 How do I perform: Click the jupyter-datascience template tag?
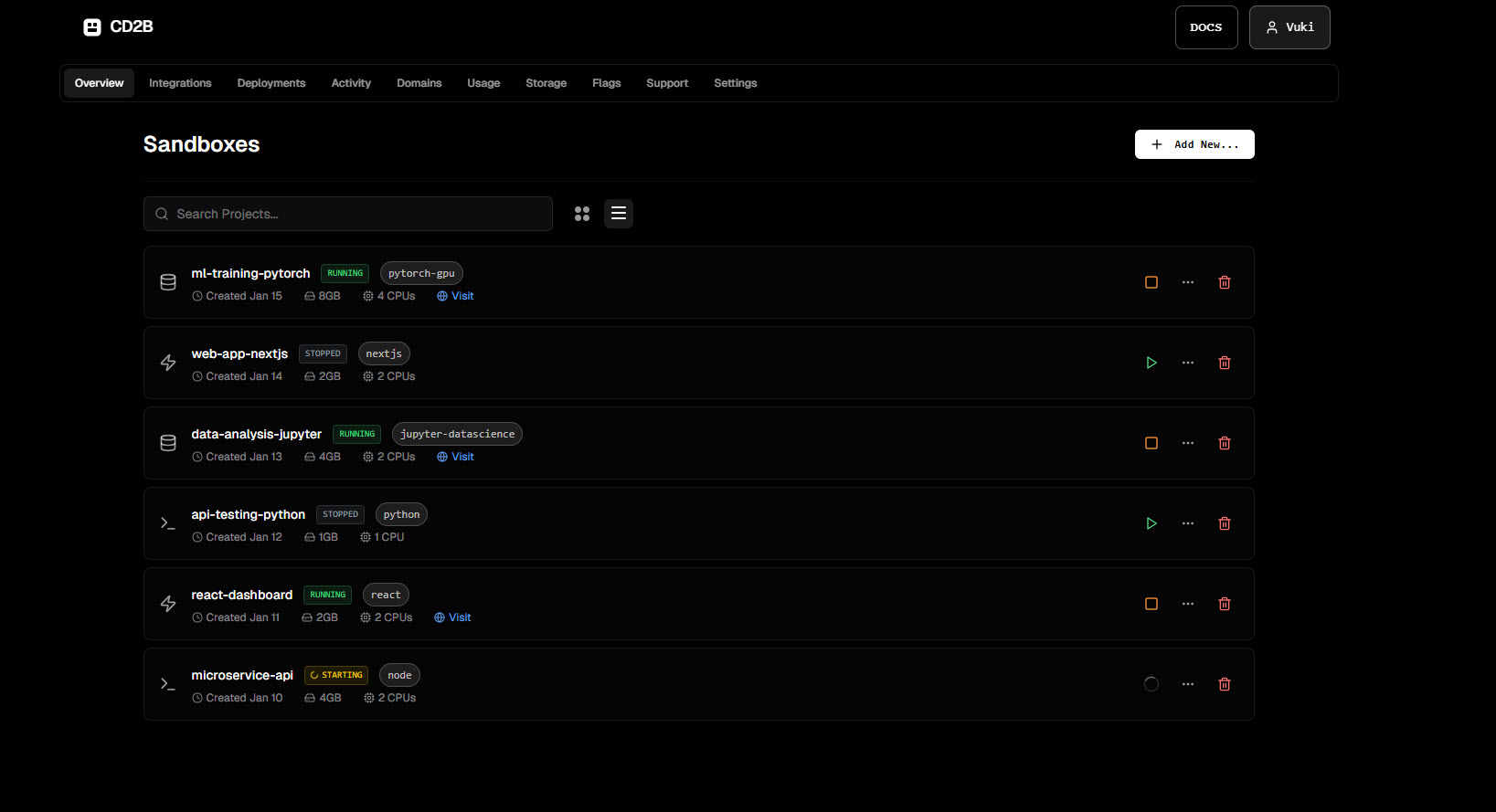pos(457,434)
